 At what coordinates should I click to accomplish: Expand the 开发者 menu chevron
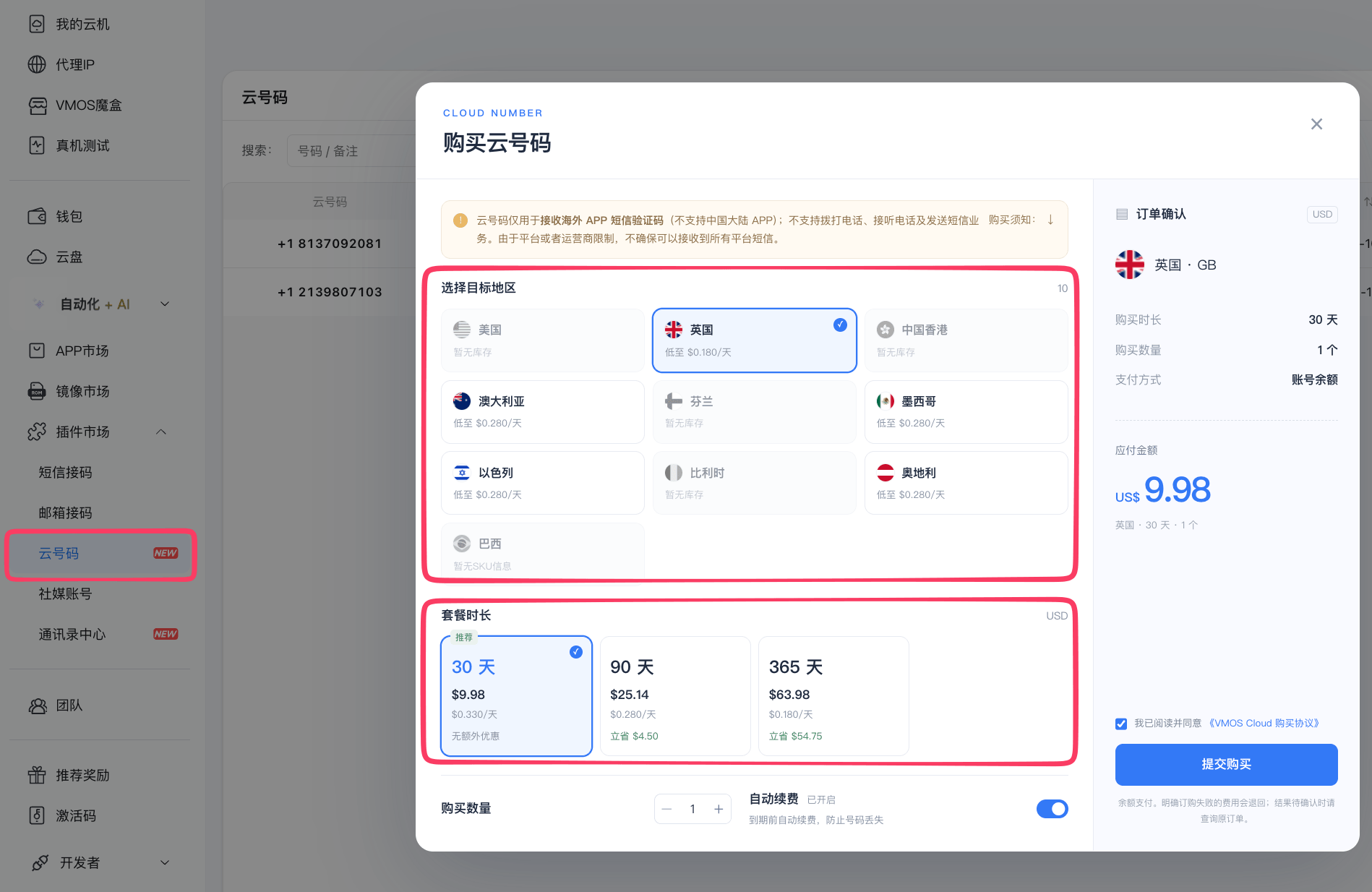coord(165,862)
